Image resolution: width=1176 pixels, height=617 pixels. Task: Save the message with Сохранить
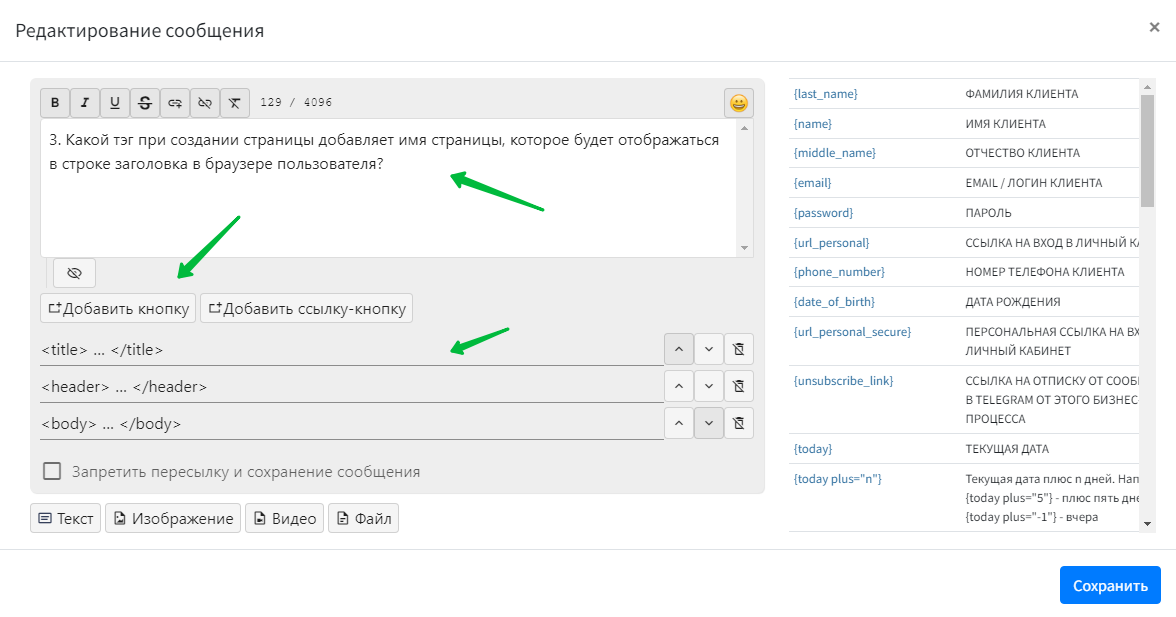[1110, 585]
